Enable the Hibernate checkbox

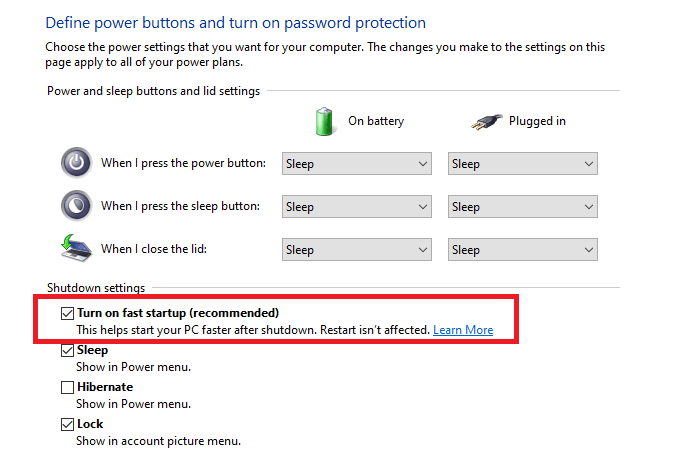[67, 387]
